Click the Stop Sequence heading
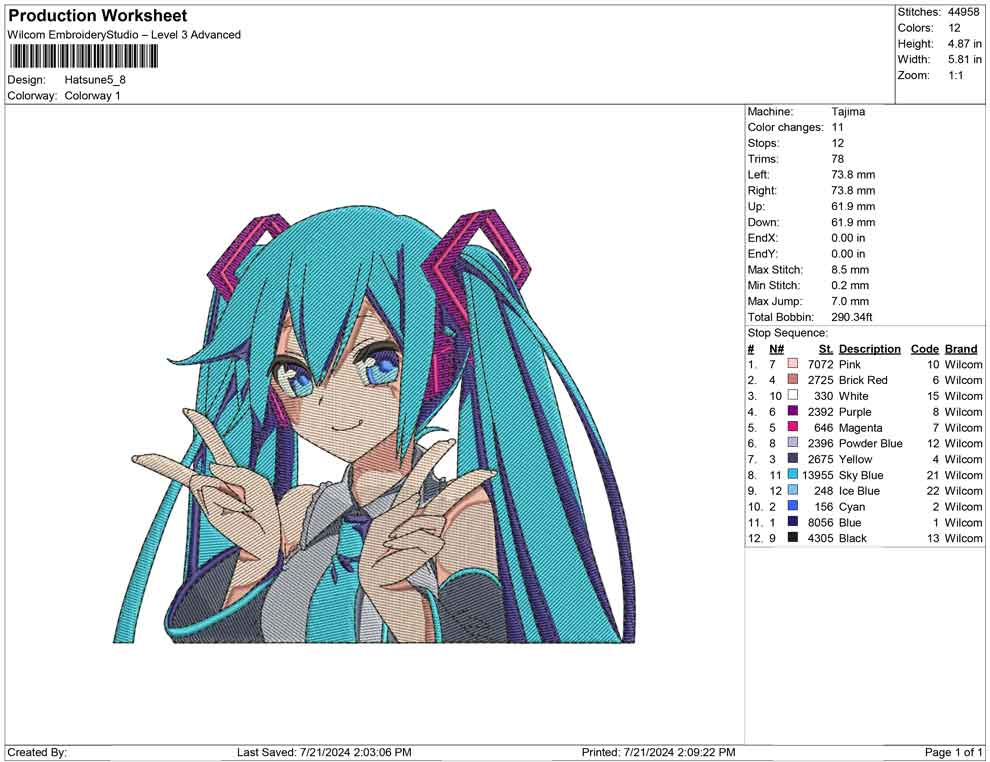 (787, 333)
